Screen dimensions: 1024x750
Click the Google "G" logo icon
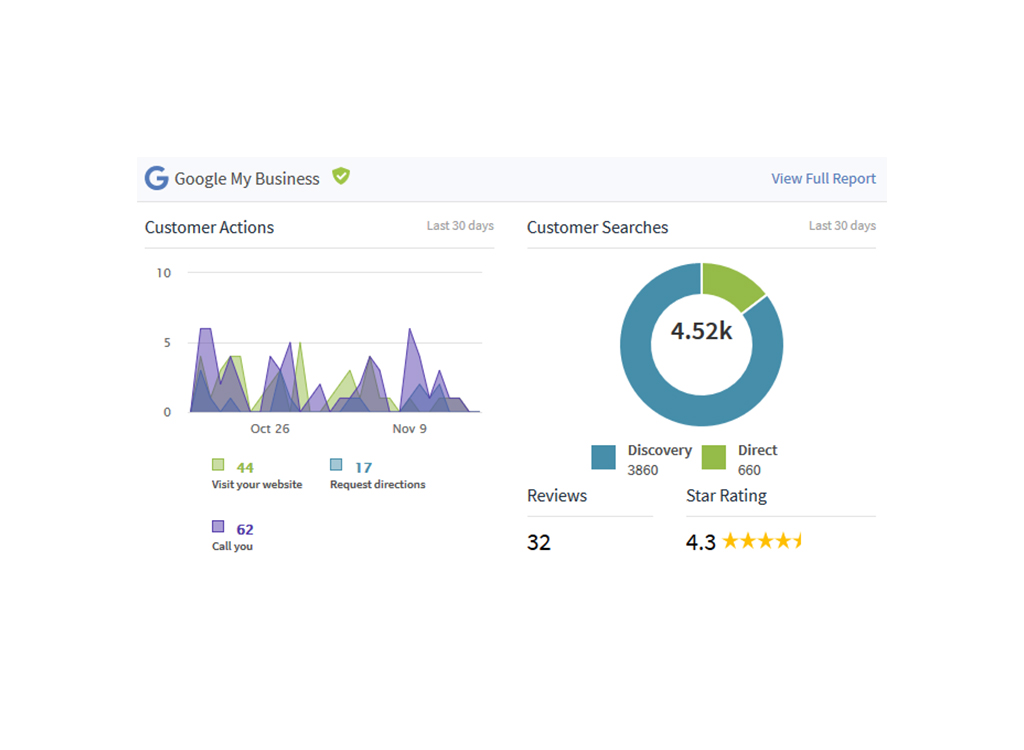point(156,177)
